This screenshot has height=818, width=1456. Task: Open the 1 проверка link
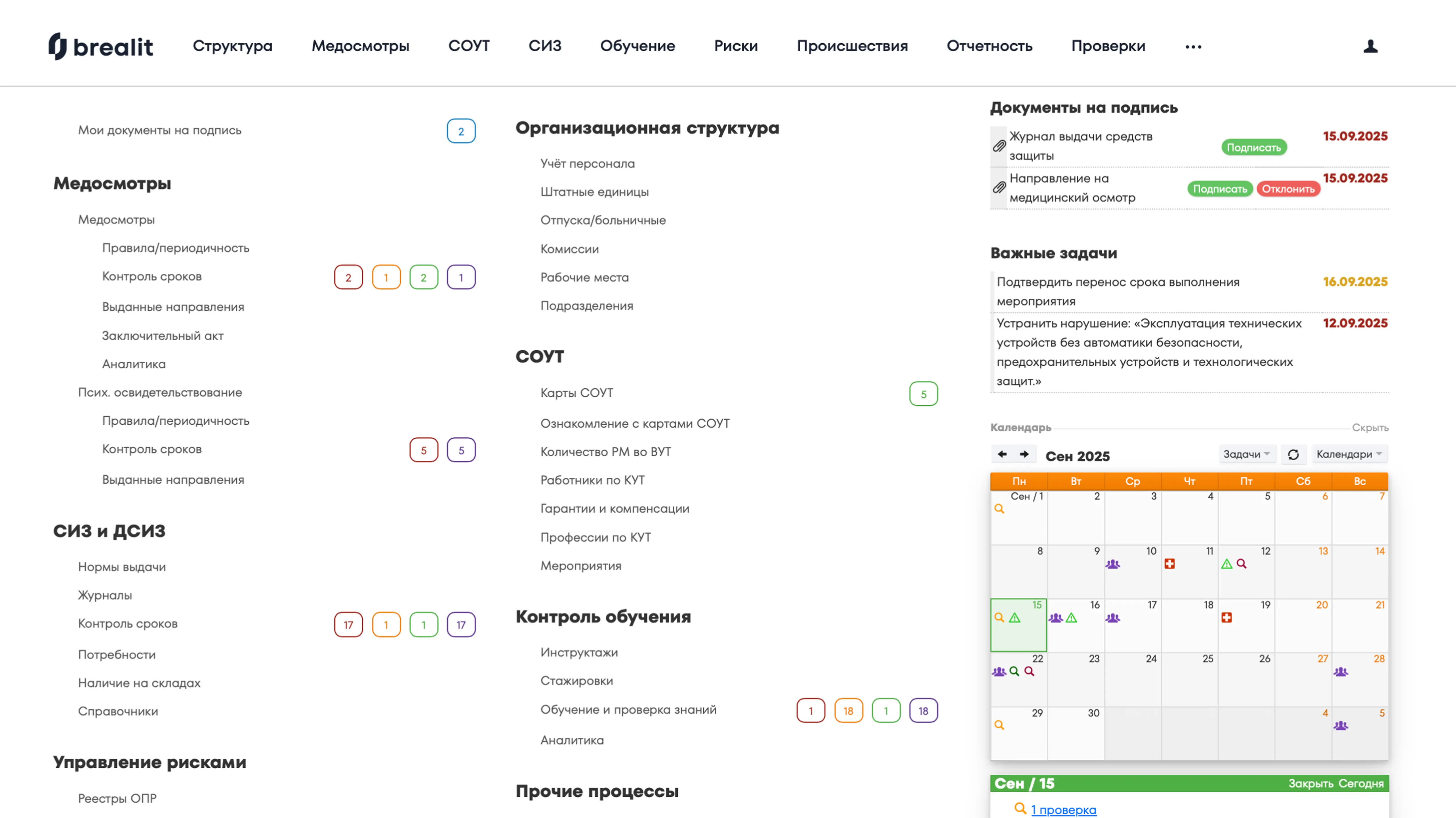click(1063, 809)
